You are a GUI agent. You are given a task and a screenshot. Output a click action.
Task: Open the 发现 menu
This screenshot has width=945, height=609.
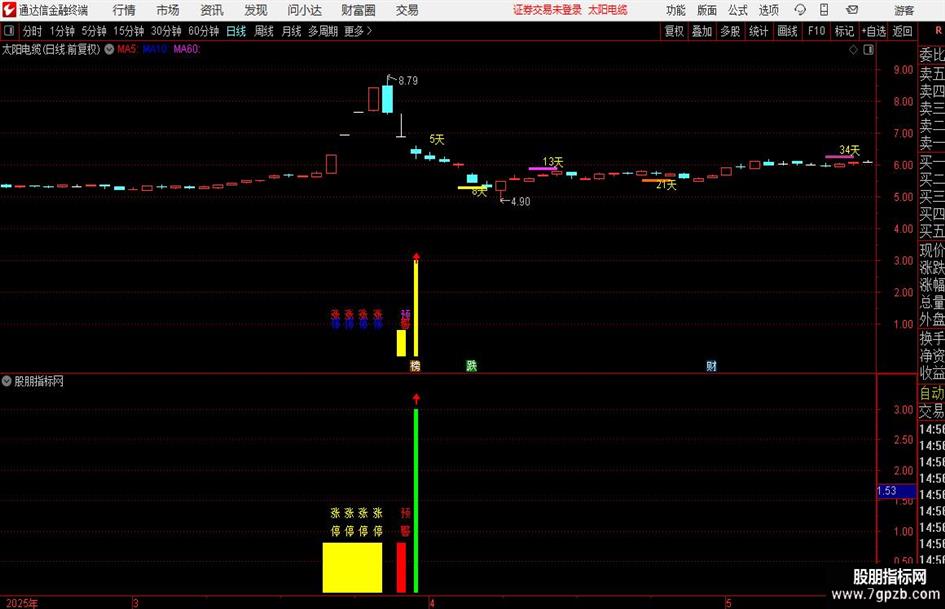click(256, 10)
